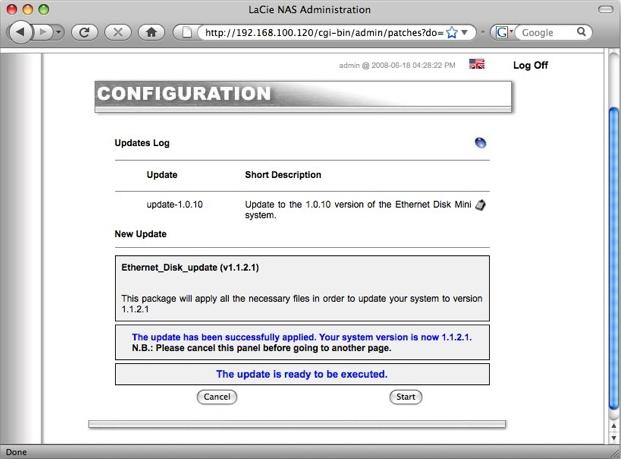Click the stop loading button
This screenshot has height=459, width=621.
117,32
